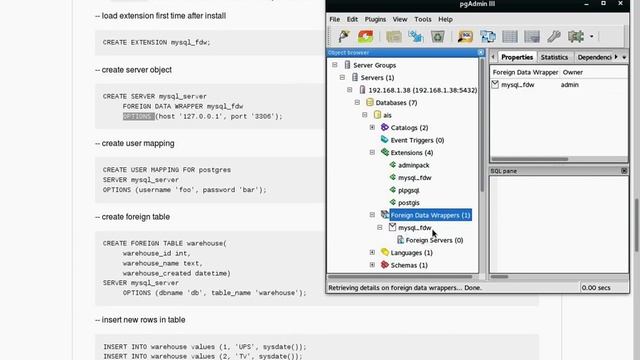Select the postgis extension

click(x=409, y=203)
